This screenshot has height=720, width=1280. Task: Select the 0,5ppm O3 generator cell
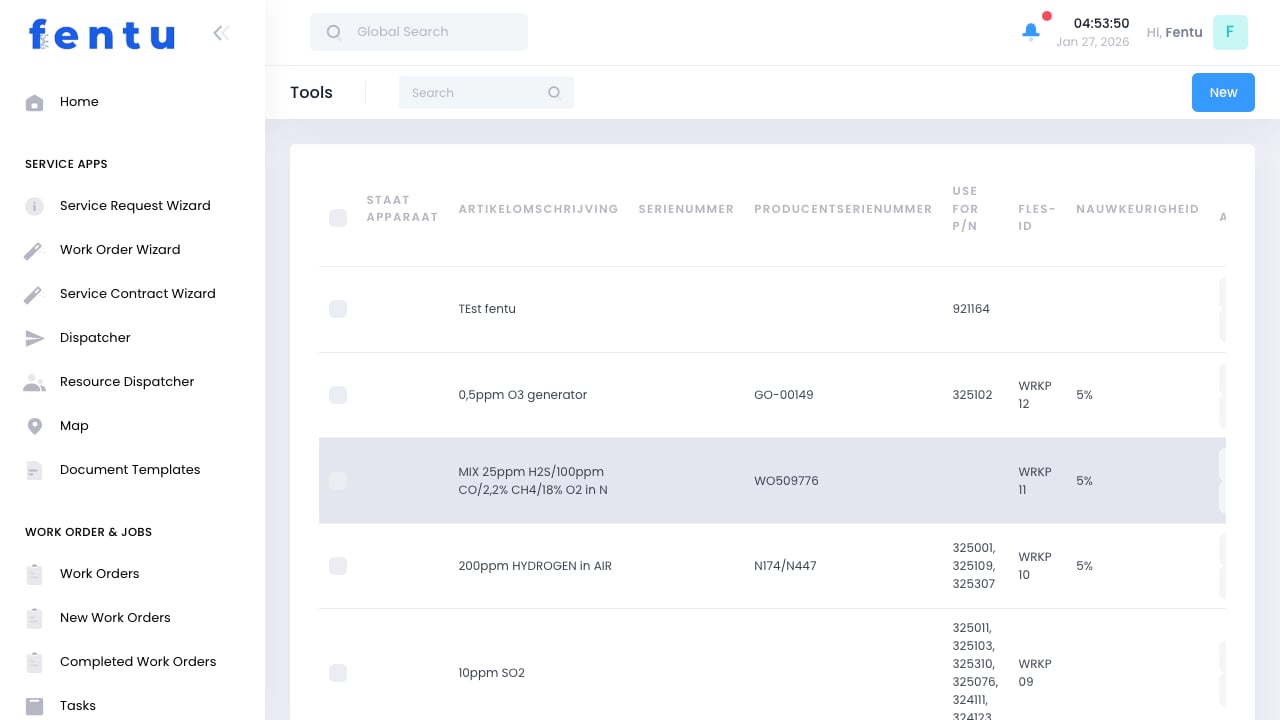523,395
